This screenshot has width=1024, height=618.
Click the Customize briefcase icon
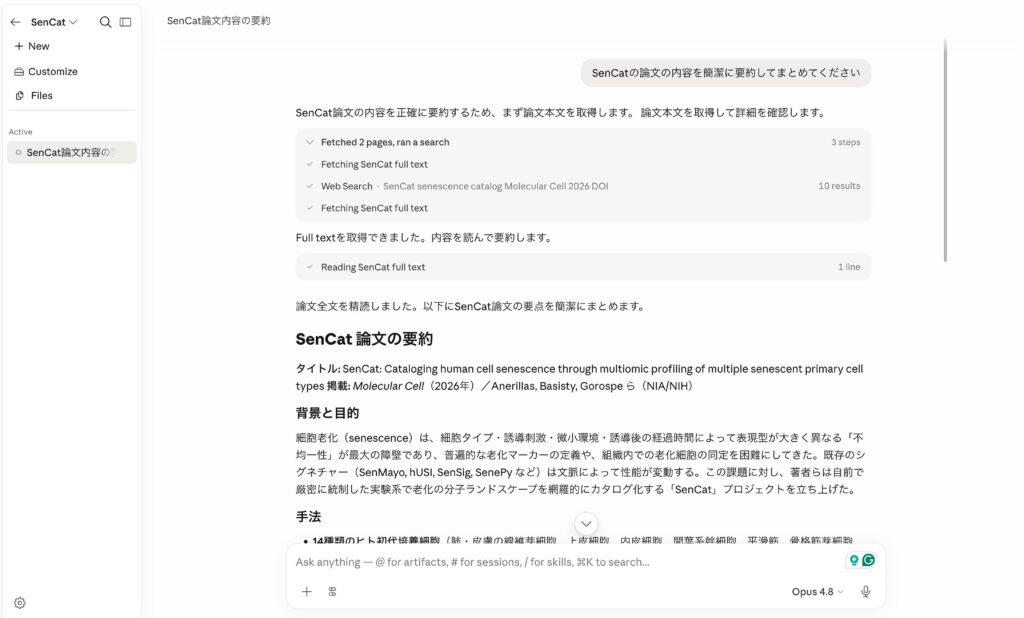19,72
